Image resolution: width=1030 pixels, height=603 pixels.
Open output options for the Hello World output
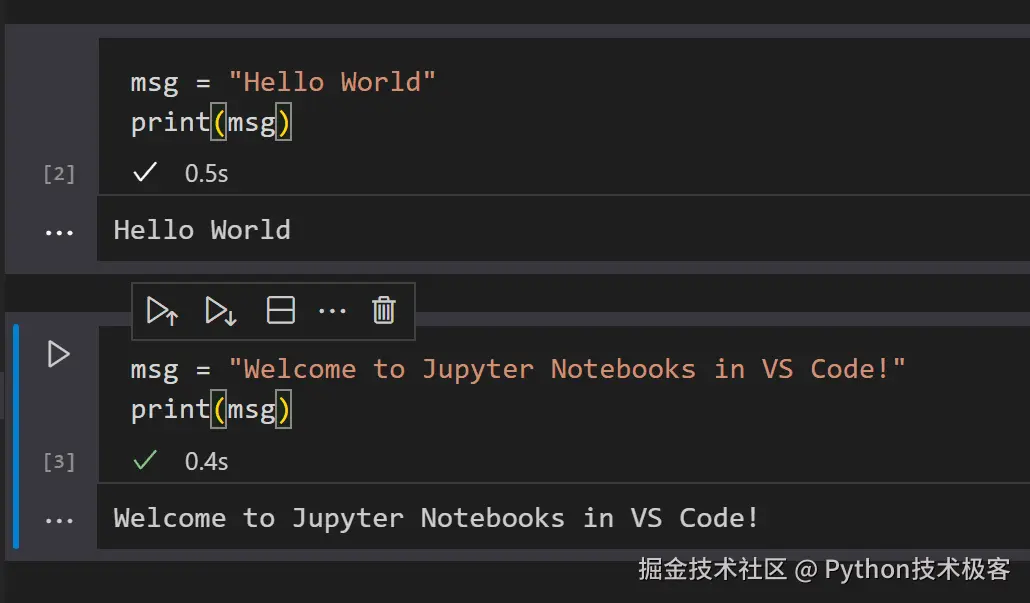point(59,233)
